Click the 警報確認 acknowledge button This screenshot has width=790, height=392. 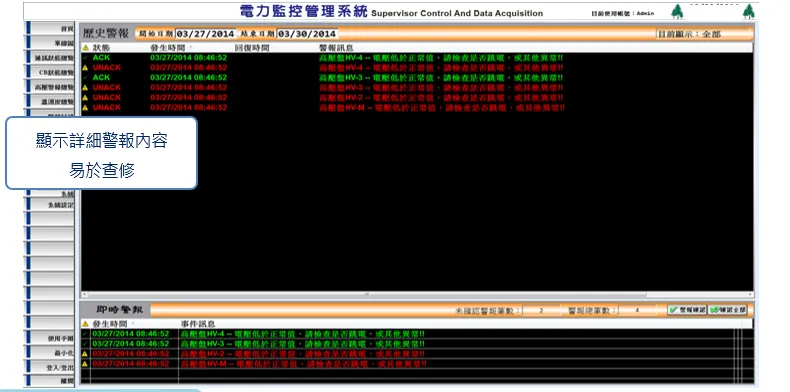(x=687, y=310)
